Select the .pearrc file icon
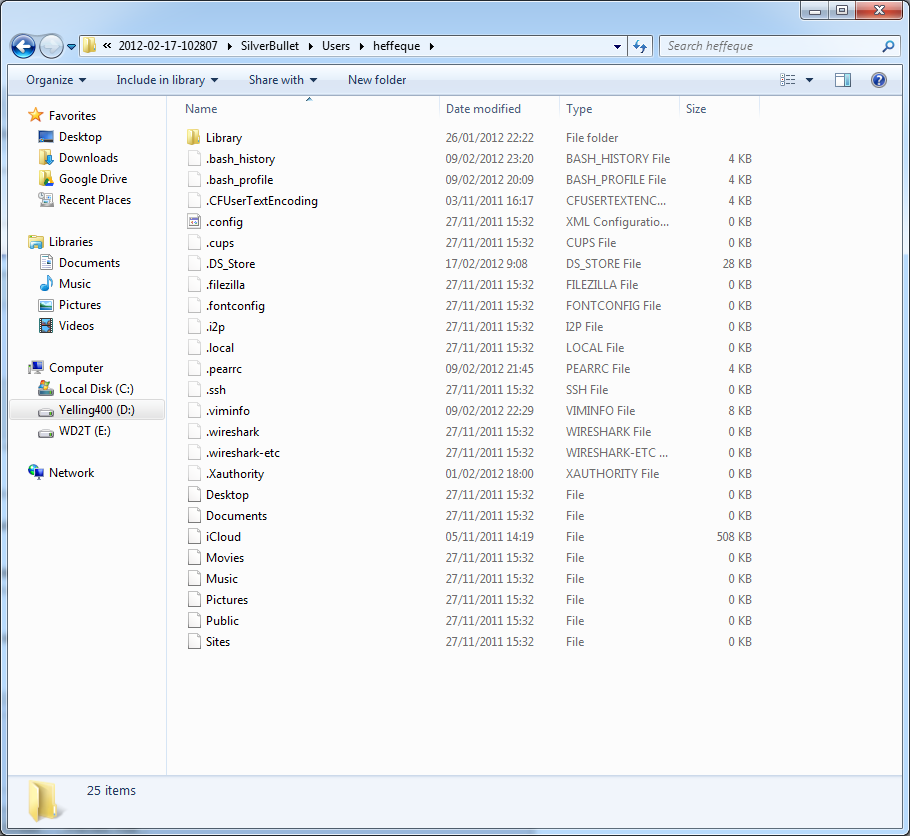910x836 pixels. 194,369
